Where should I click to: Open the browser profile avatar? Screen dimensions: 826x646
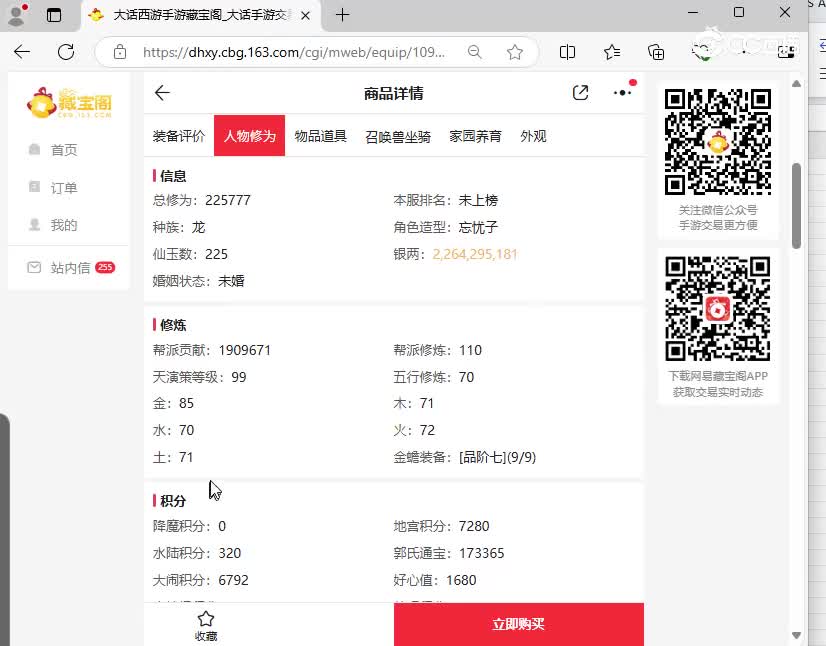click(x=17, y=15)
